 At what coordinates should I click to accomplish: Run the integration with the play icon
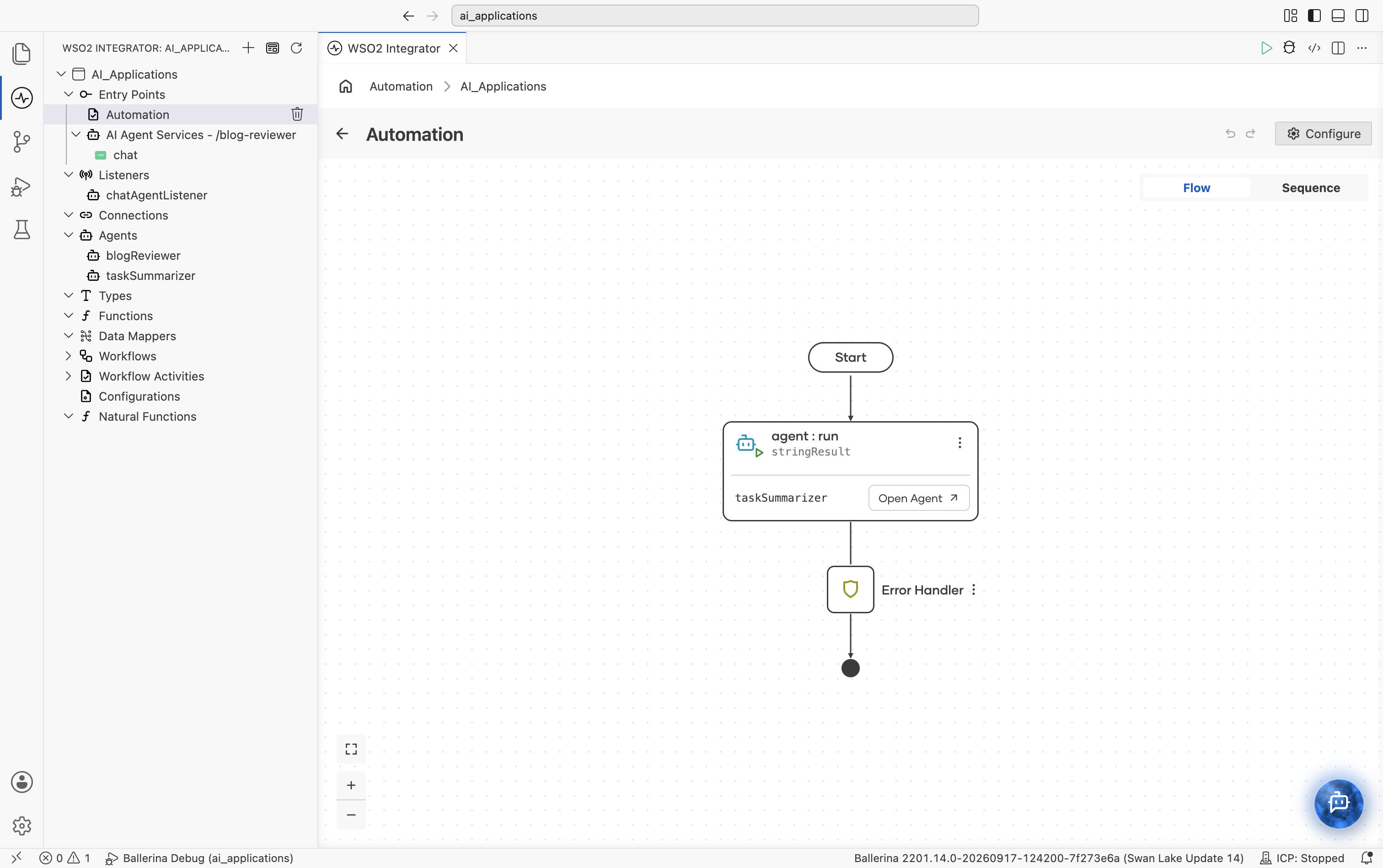point(1266,48)
